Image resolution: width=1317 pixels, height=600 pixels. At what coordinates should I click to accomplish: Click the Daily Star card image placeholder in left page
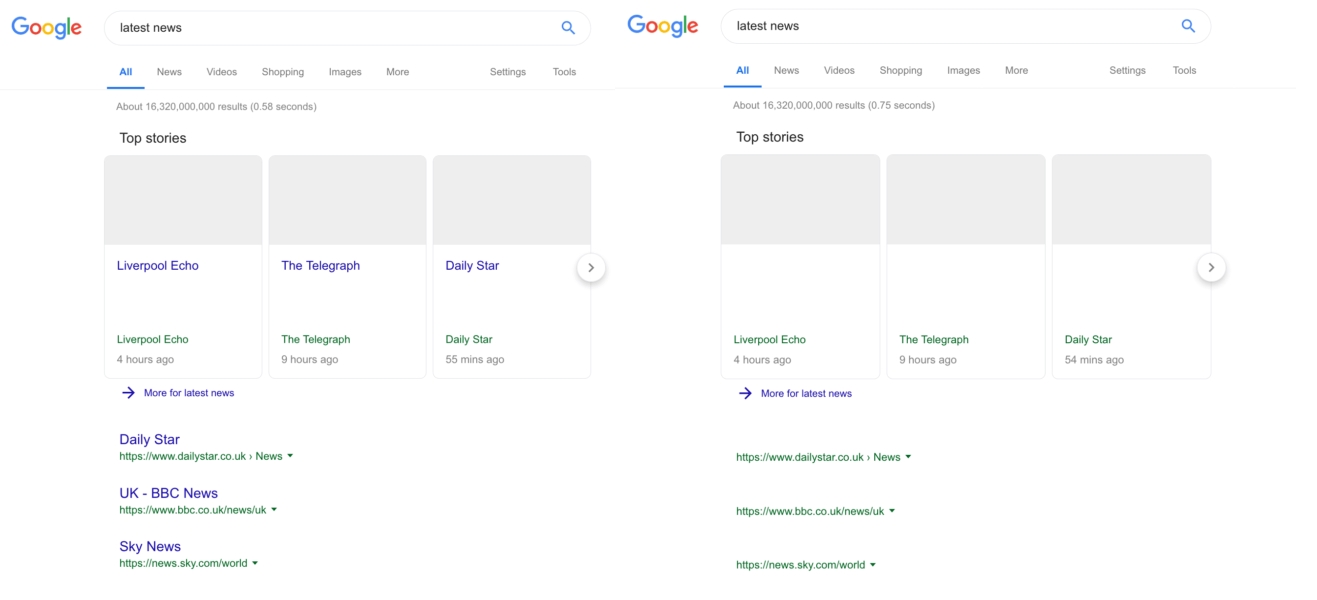coord(512,200)
